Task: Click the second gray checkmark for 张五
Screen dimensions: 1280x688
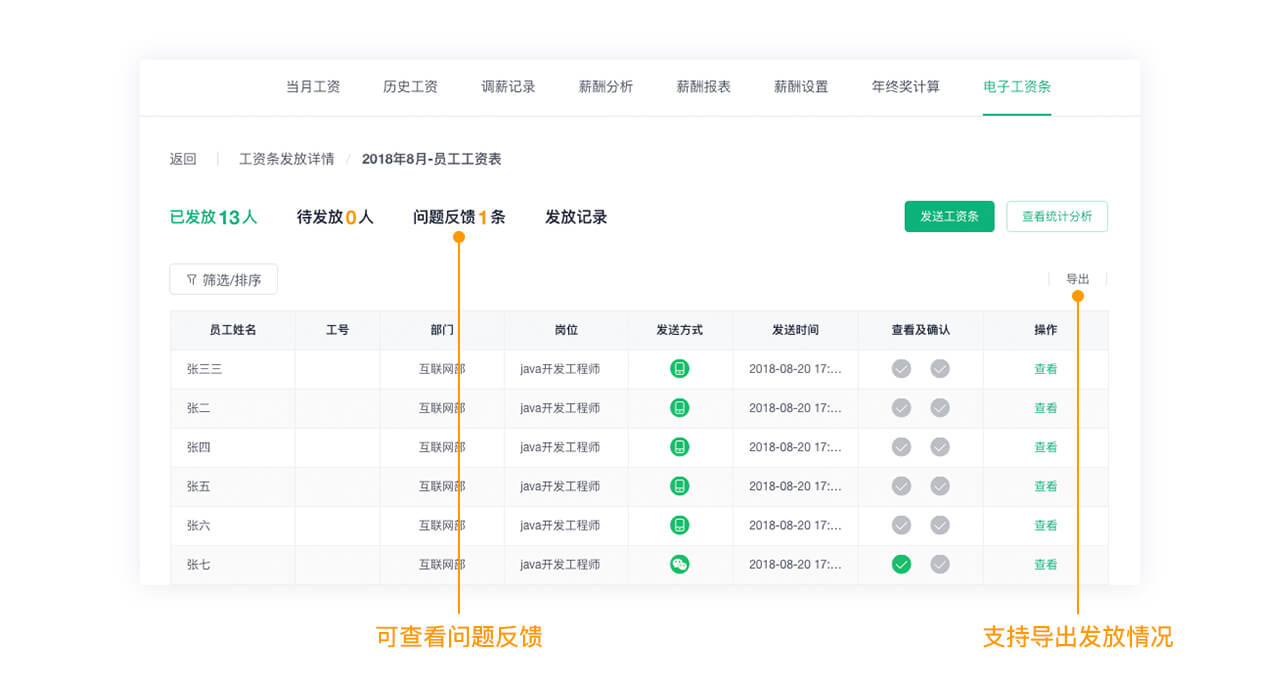Action: 940,486
